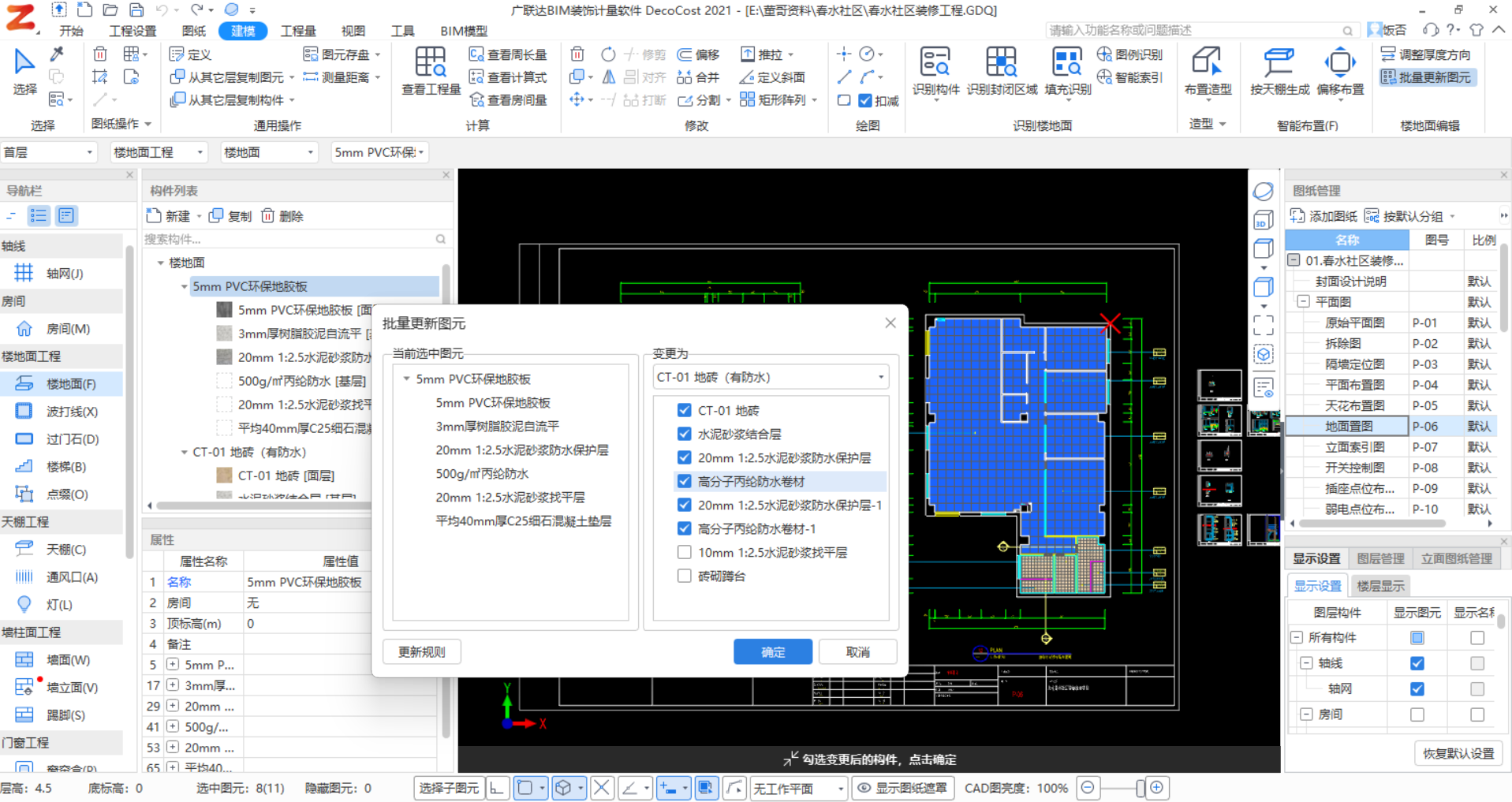The width and height of the screenshot is (1512, 802).
Task: Click 搜索构件 search field
Action: [x=296, y=239]
